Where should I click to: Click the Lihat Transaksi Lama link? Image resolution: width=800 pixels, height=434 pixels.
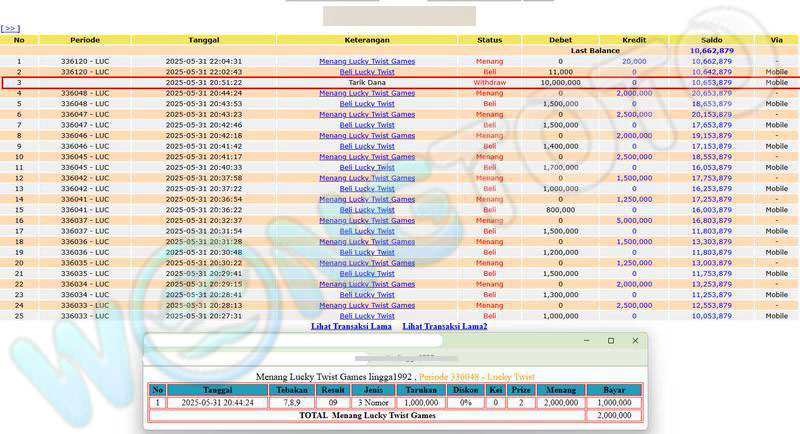point(350,327)
